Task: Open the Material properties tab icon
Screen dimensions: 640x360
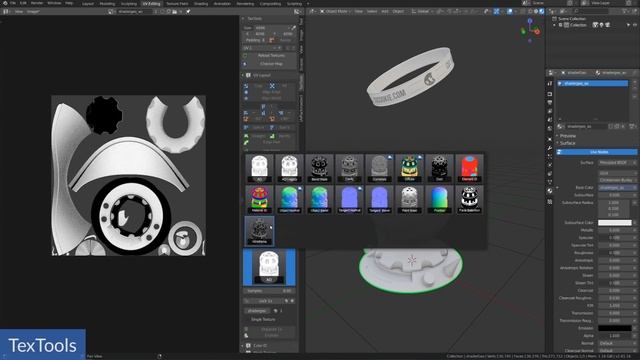Action: tap(550, 191)
